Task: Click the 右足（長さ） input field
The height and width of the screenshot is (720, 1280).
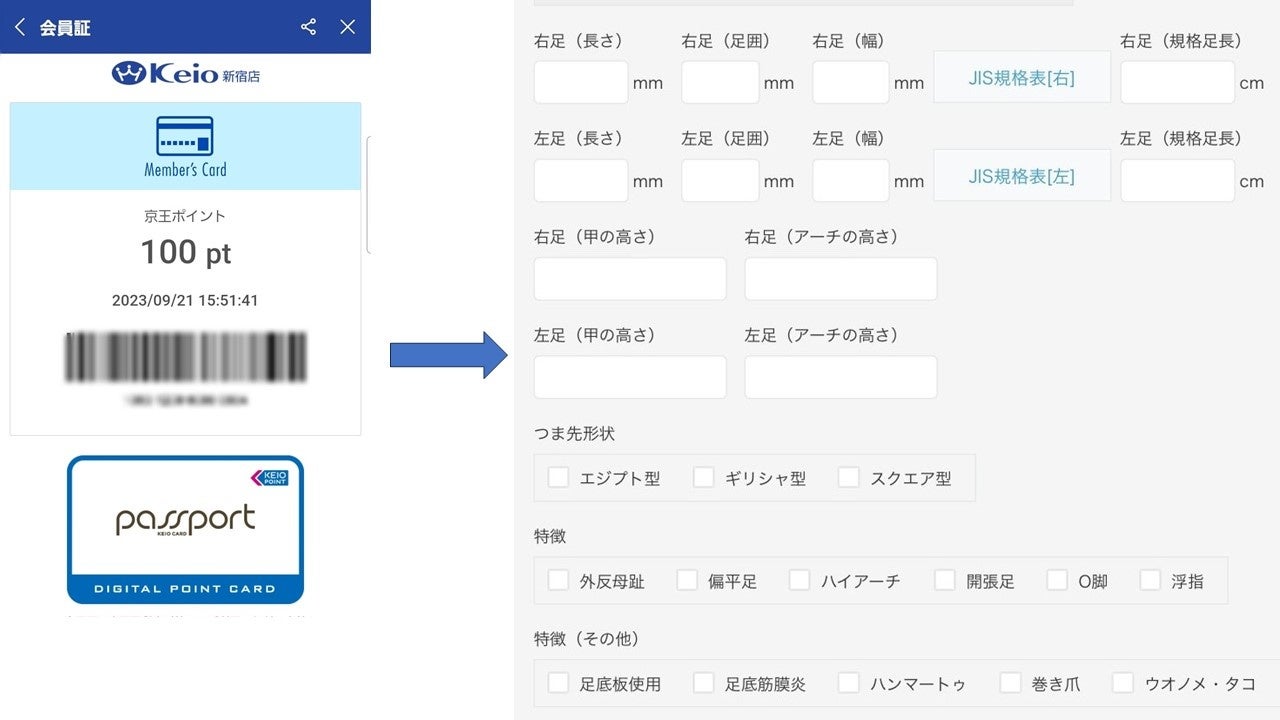Action: [580, 83]
